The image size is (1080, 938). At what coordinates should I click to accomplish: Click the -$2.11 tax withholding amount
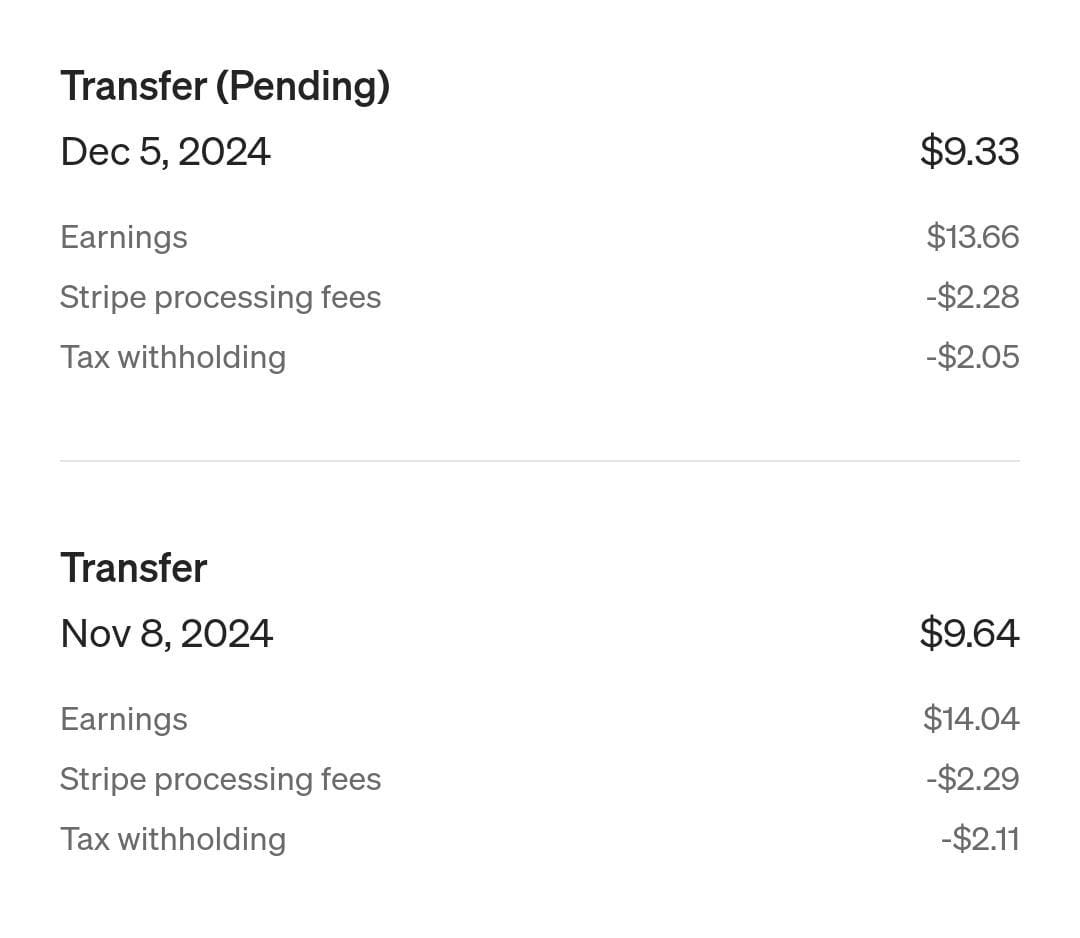tap(980, 839)
